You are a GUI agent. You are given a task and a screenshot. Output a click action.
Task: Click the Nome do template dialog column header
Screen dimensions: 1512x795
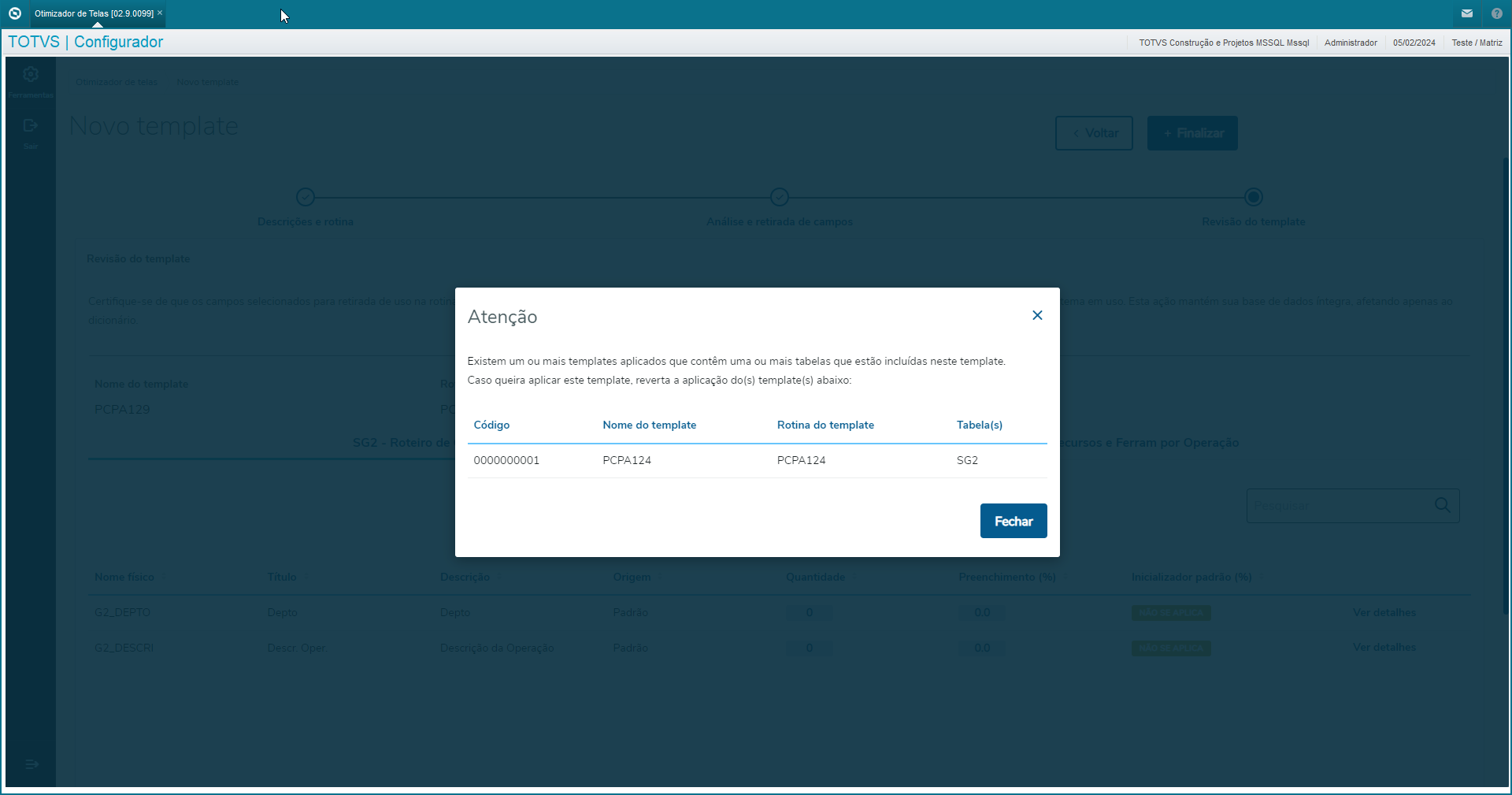click(x=650, y=425)
